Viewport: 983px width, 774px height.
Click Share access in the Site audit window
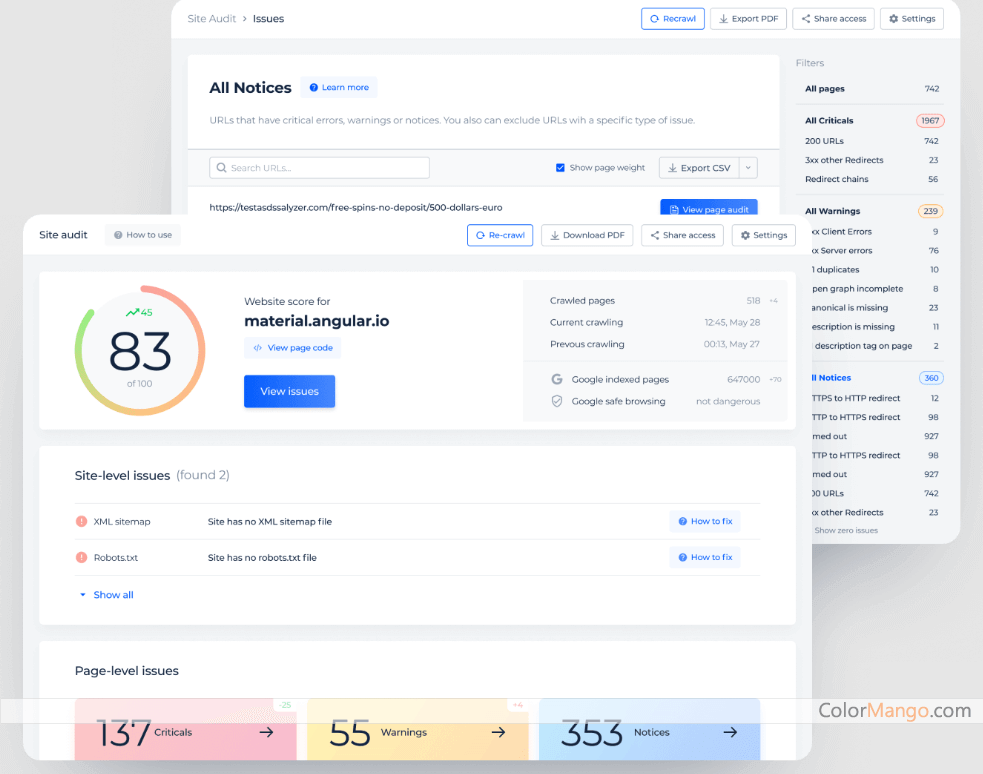683,235
